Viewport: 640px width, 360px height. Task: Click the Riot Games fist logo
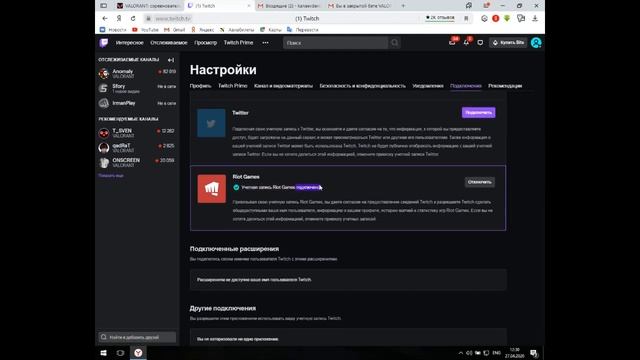point(211,189)
